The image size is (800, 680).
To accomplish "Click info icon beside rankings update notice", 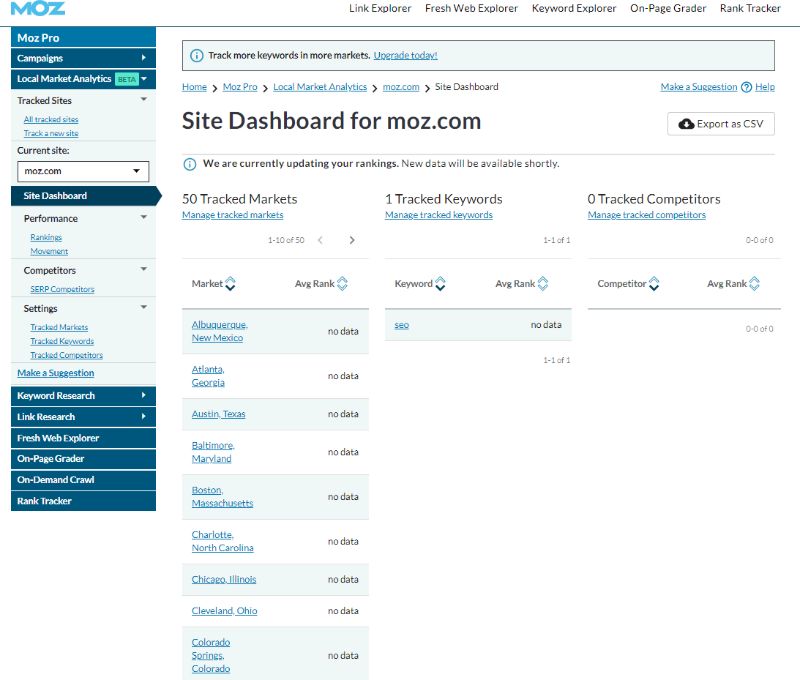I will (189, 164).
